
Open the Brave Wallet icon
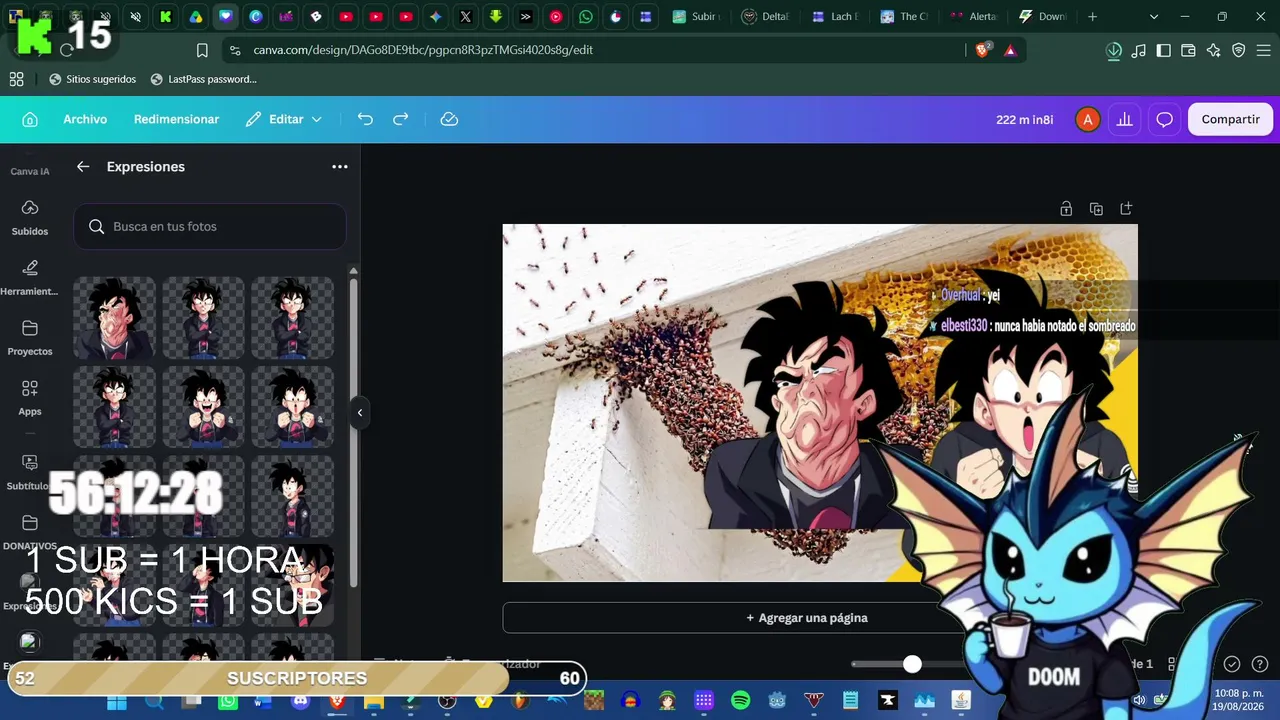pos(1188,50)
